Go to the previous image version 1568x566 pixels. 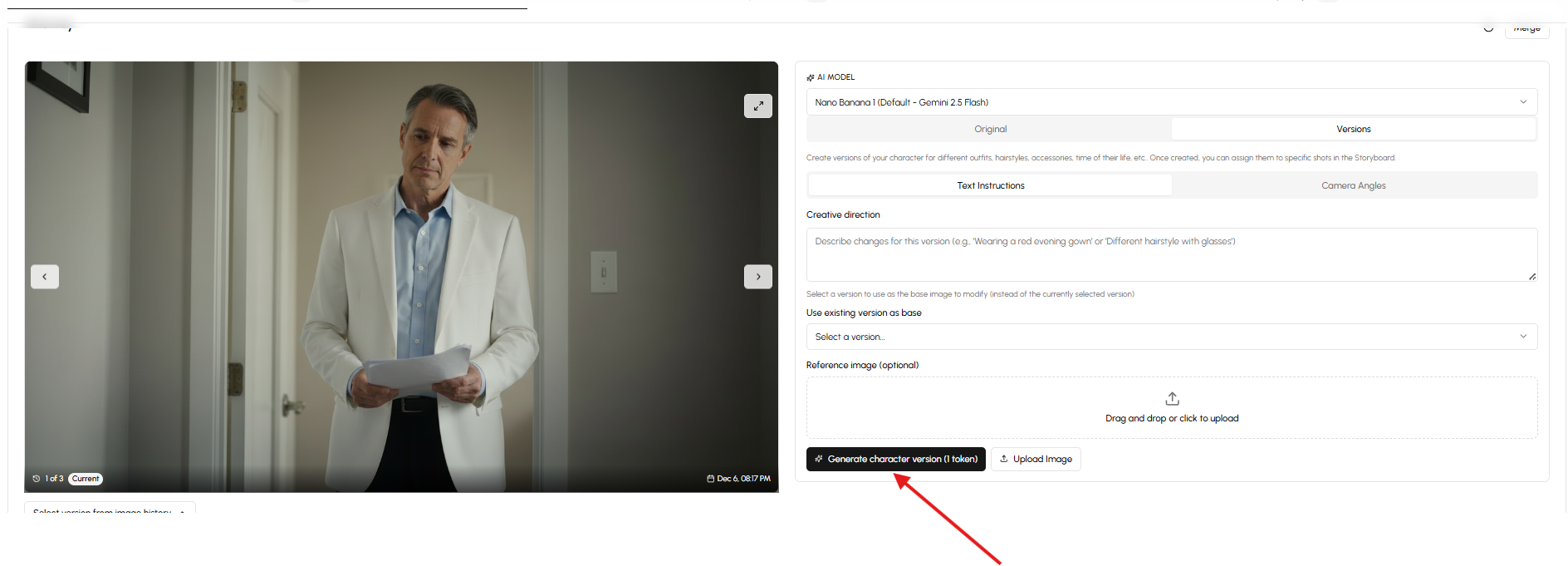45,277
